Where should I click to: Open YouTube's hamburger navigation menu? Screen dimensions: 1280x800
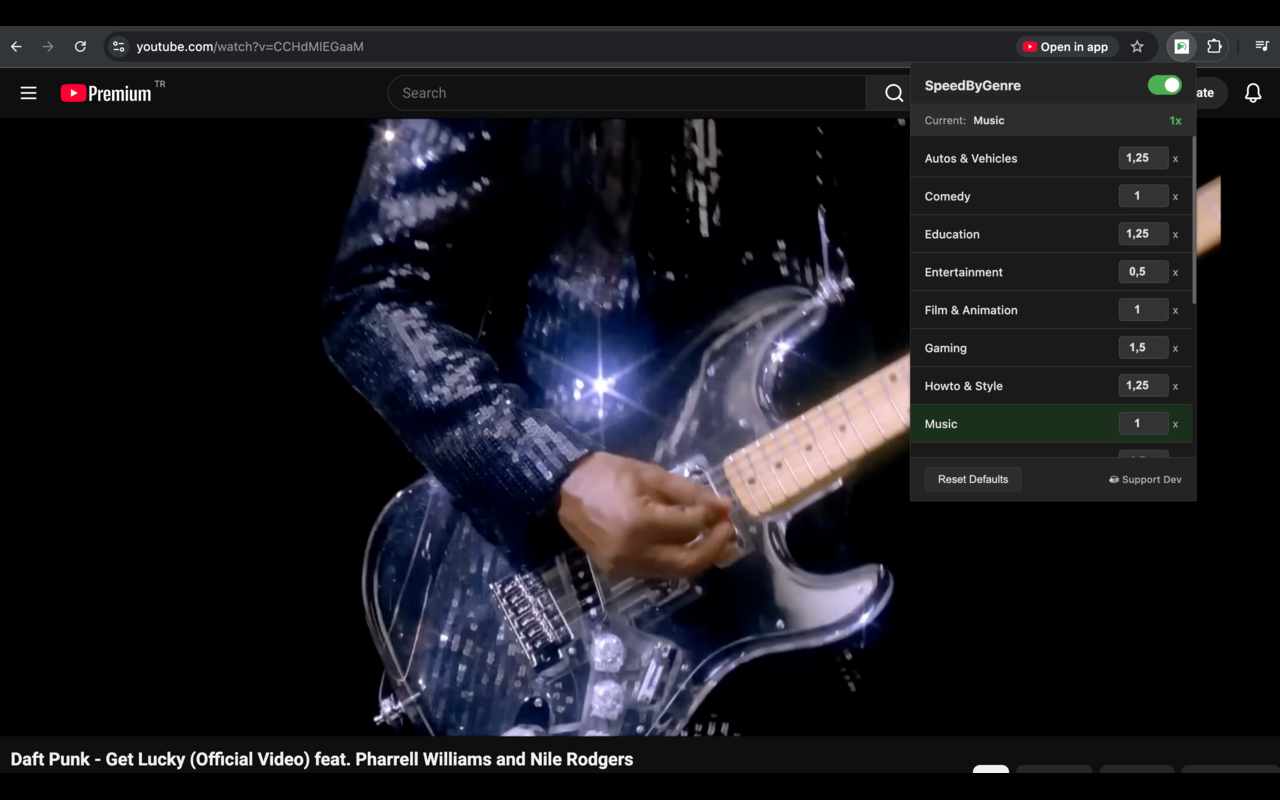(28, 92)
